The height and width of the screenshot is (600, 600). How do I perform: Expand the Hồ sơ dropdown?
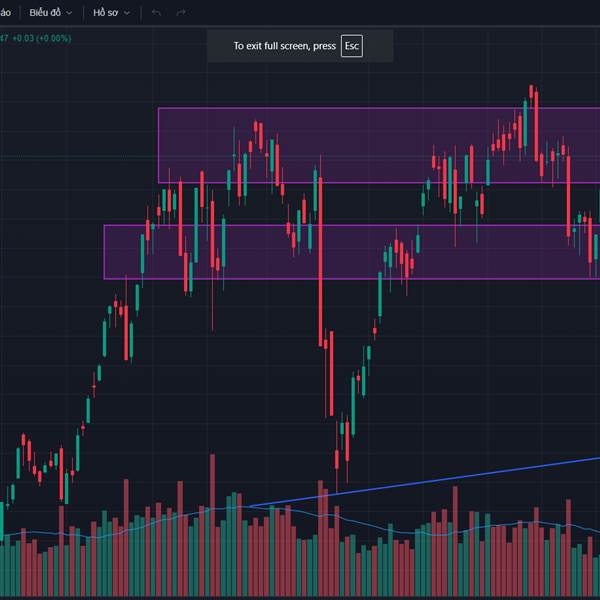(110, 13)
